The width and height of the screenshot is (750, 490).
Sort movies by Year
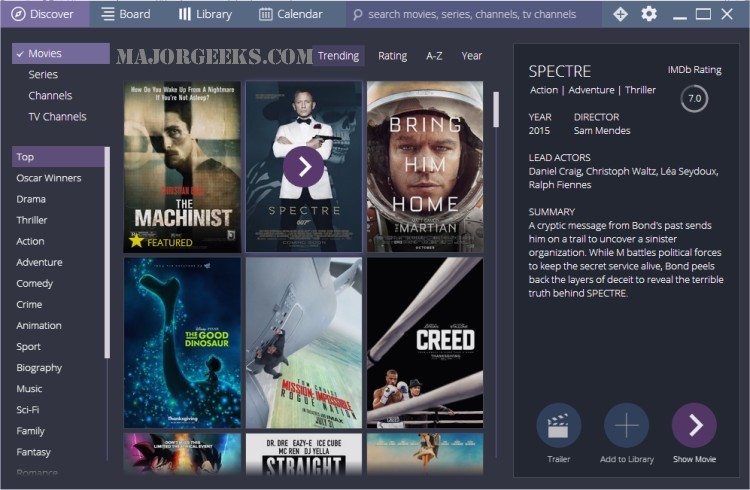point(471,56)
